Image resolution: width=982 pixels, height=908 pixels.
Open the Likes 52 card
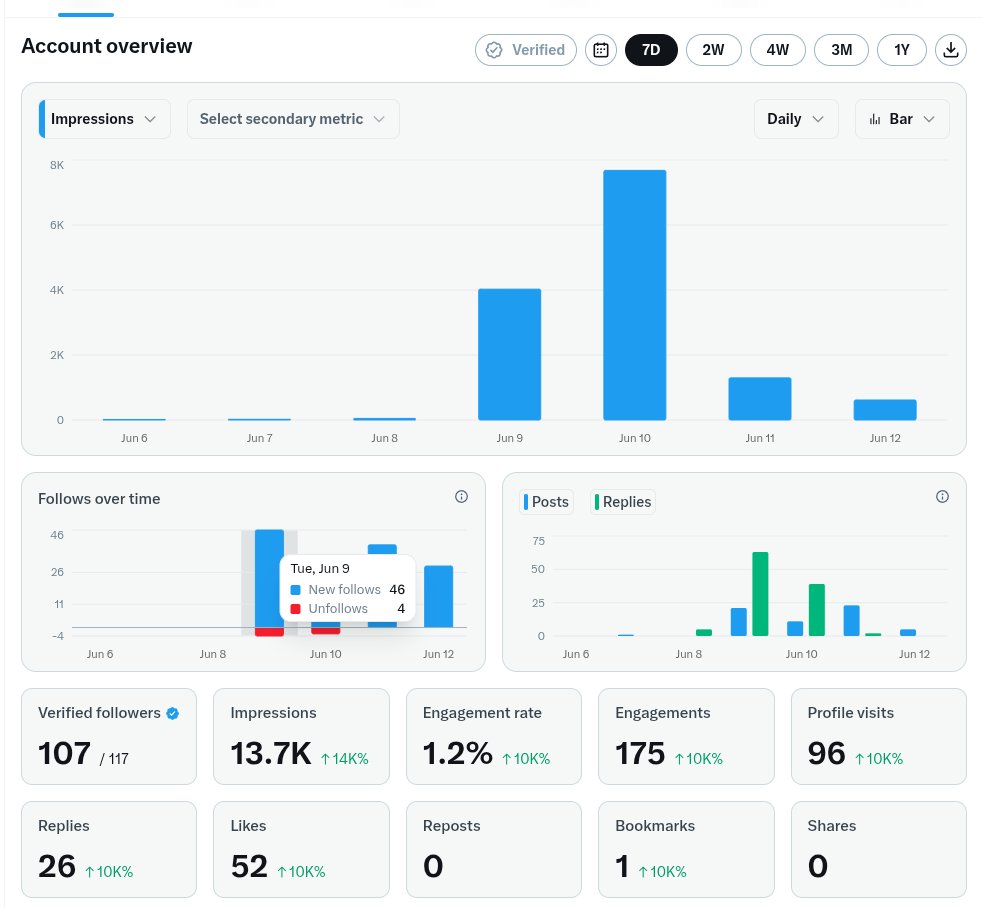tap(301, 850)
